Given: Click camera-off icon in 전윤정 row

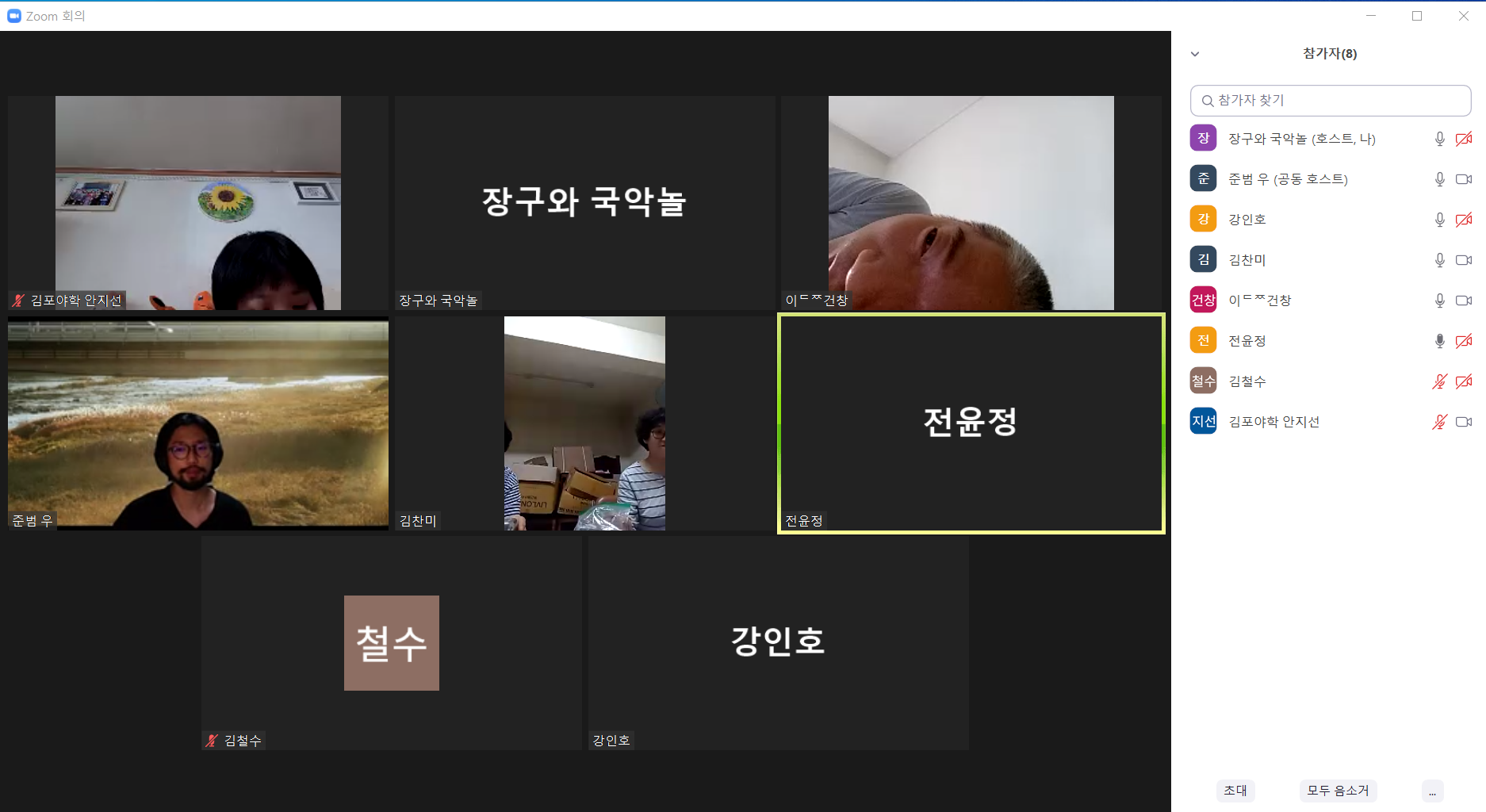Looking at the screenshot, I should [x=1464, y=341].
